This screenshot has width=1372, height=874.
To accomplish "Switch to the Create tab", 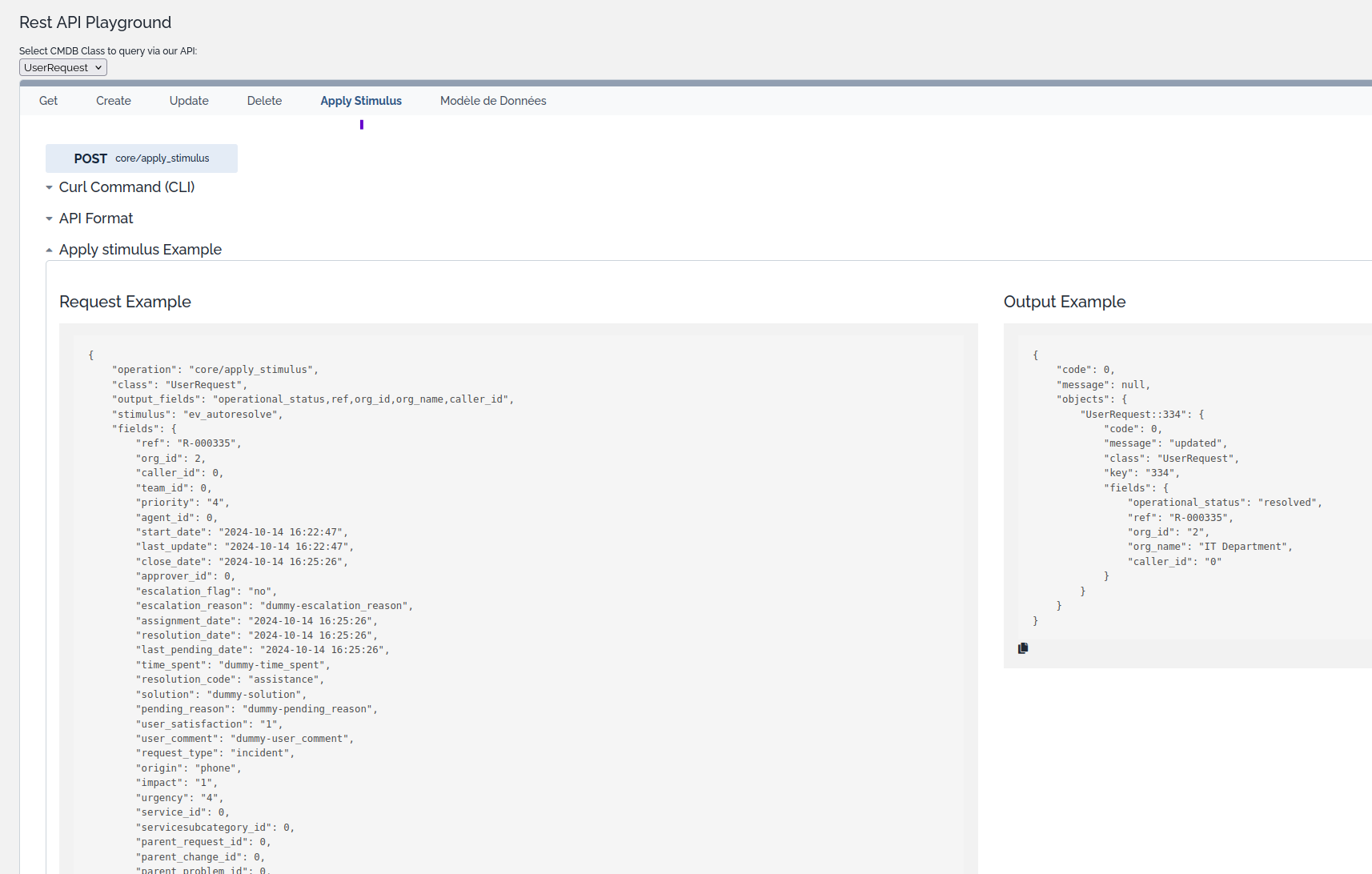I will [114, 101].
